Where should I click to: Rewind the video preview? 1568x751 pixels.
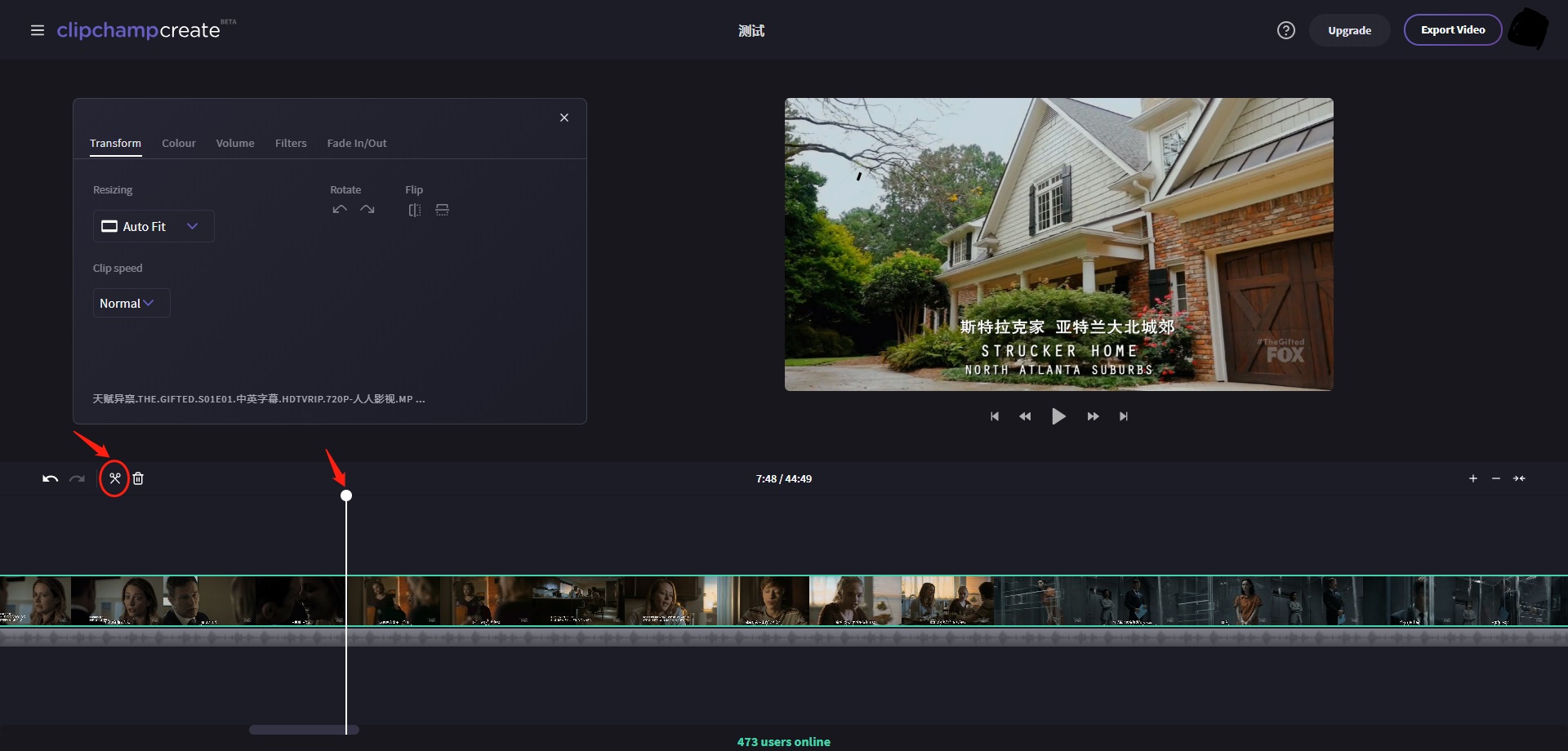point(1025,416)
